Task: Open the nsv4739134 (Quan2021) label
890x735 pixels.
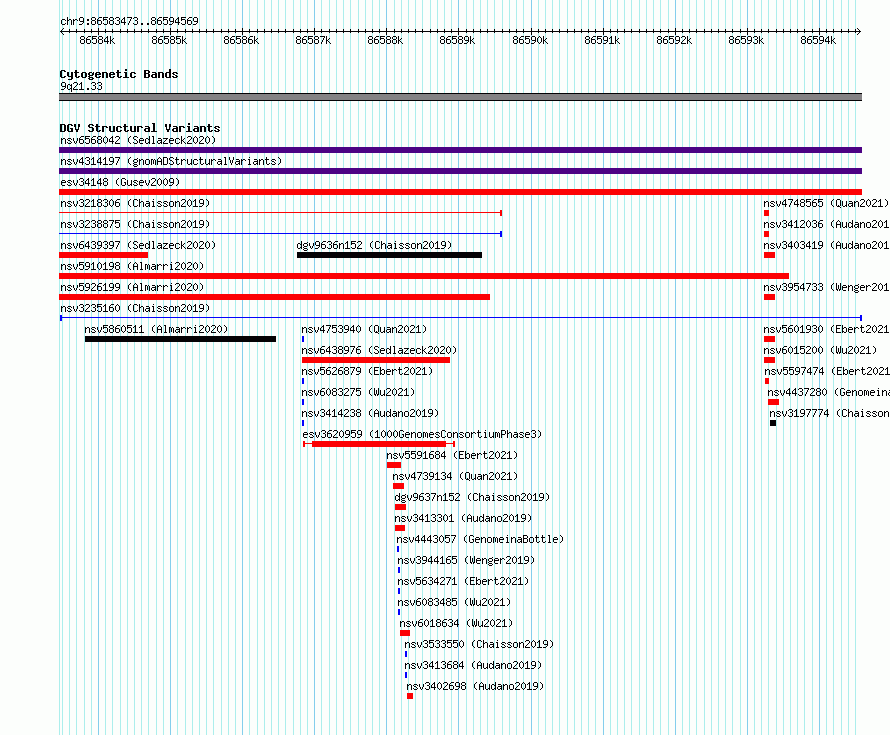Action: point(455,476)
